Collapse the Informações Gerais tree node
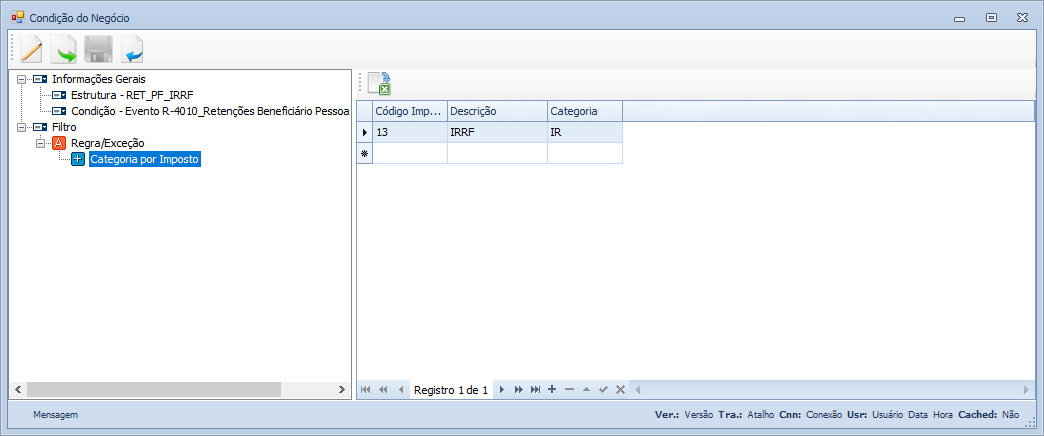1044x436 pixels. click(22, 78)
